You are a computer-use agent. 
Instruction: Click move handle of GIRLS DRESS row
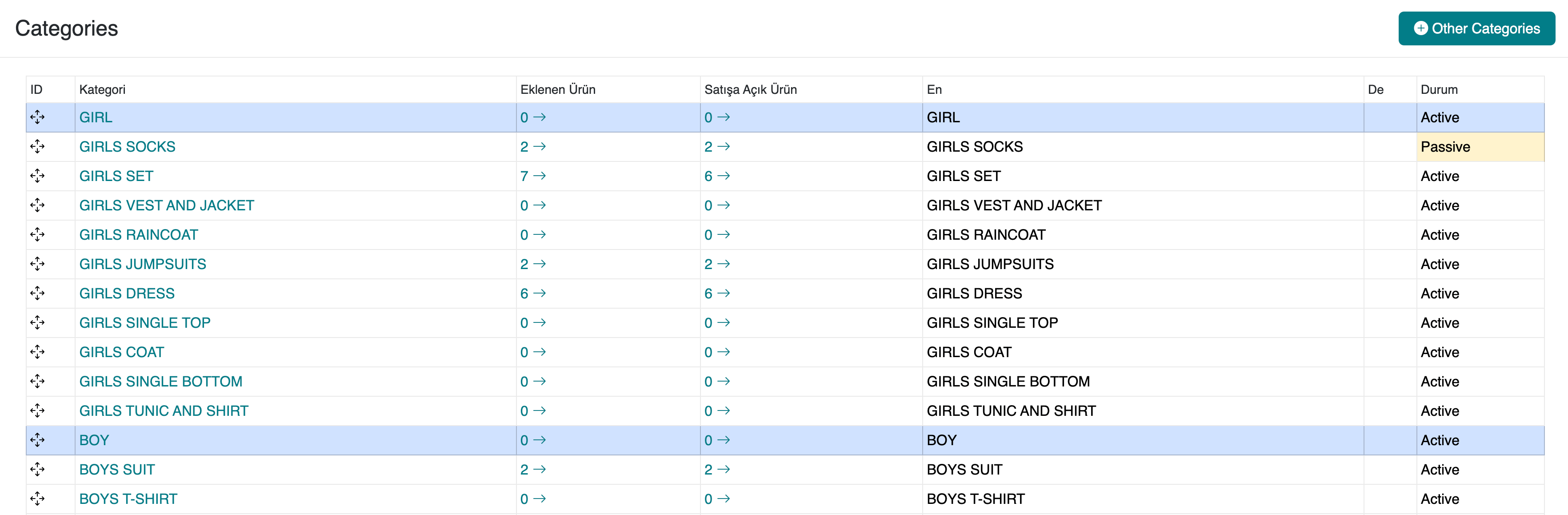pyautogui.click(x=37, y=294)
